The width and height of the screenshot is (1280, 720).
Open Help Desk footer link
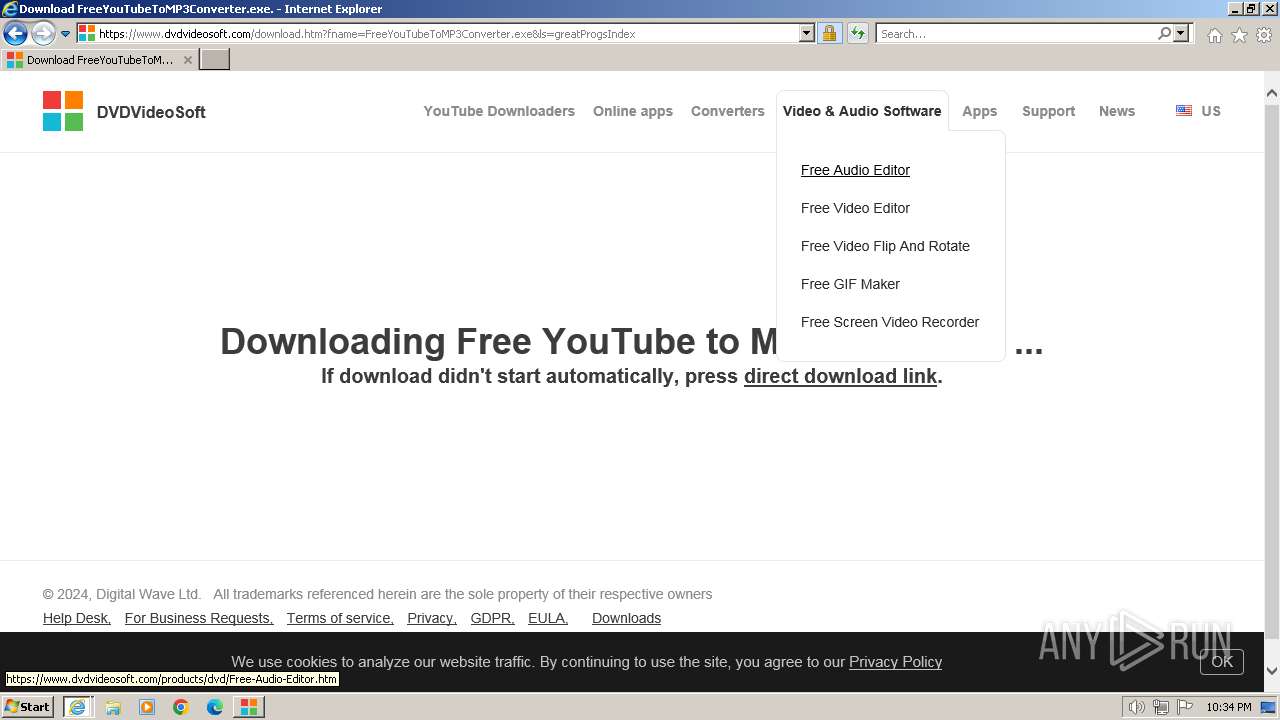tap(77, 618)
